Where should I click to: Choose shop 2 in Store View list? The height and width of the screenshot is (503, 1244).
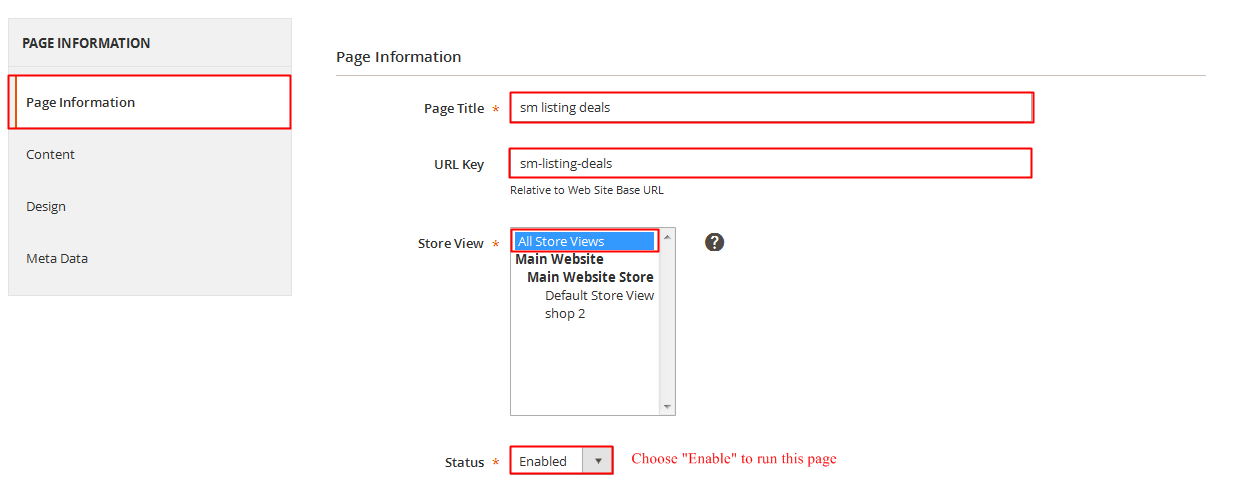coord(565,313)
